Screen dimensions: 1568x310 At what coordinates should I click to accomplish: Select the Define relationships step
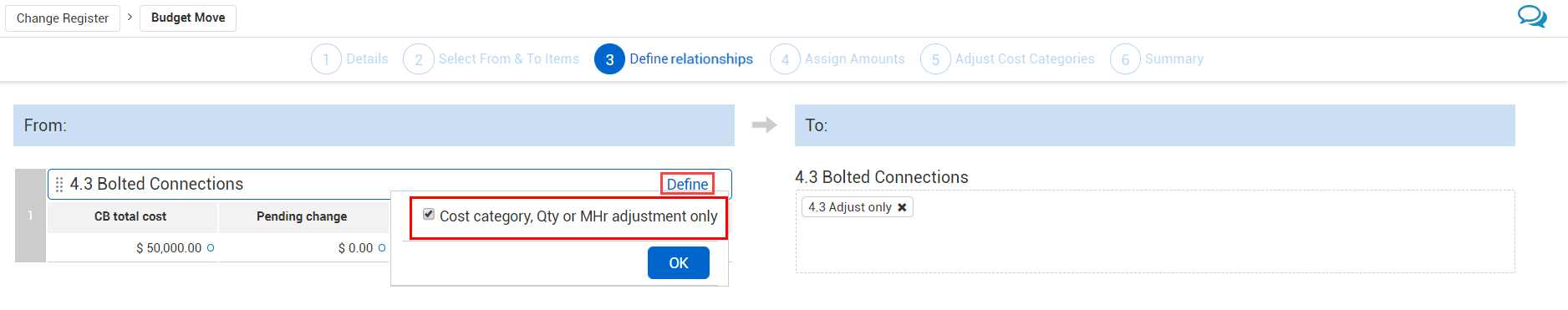(x=691, y=59)
